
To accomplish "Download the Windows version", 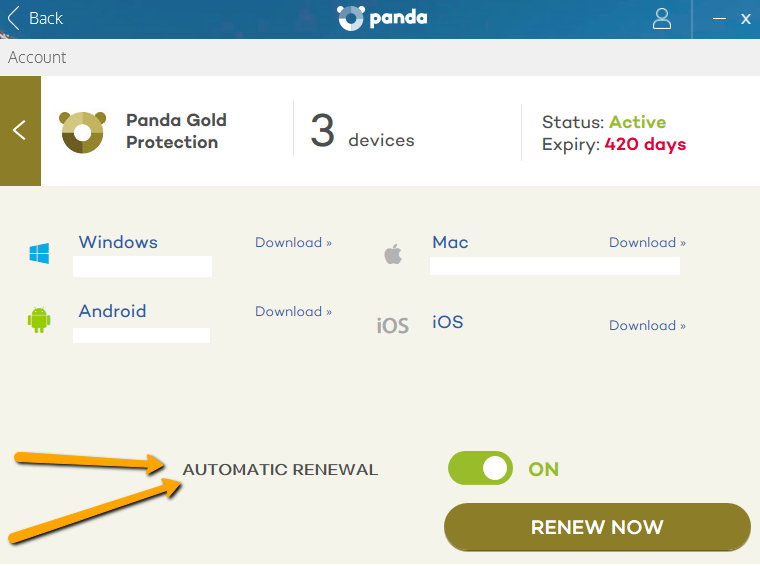I will pyautogui.click(x=294, y=242).
